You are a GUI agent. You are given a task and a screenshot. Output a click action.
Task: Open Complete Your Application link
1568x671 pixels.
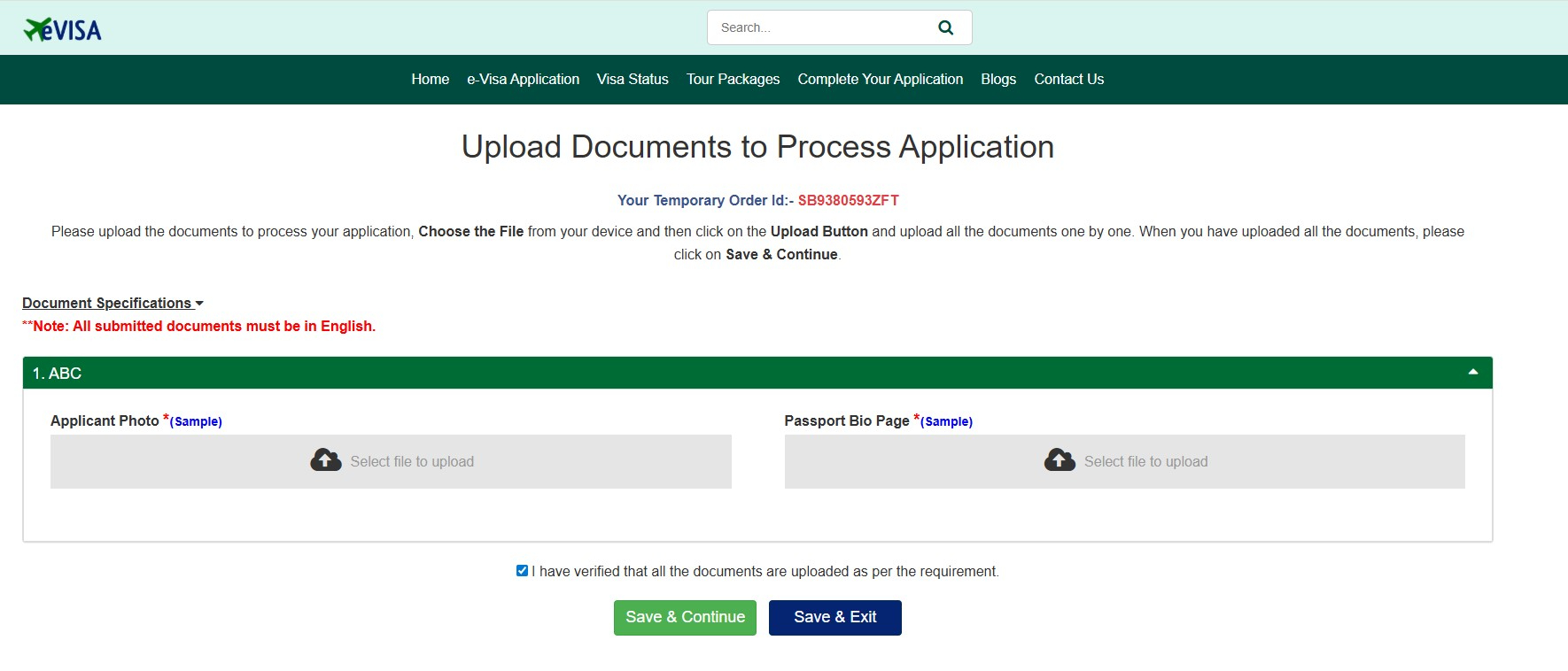click(880, 79)
